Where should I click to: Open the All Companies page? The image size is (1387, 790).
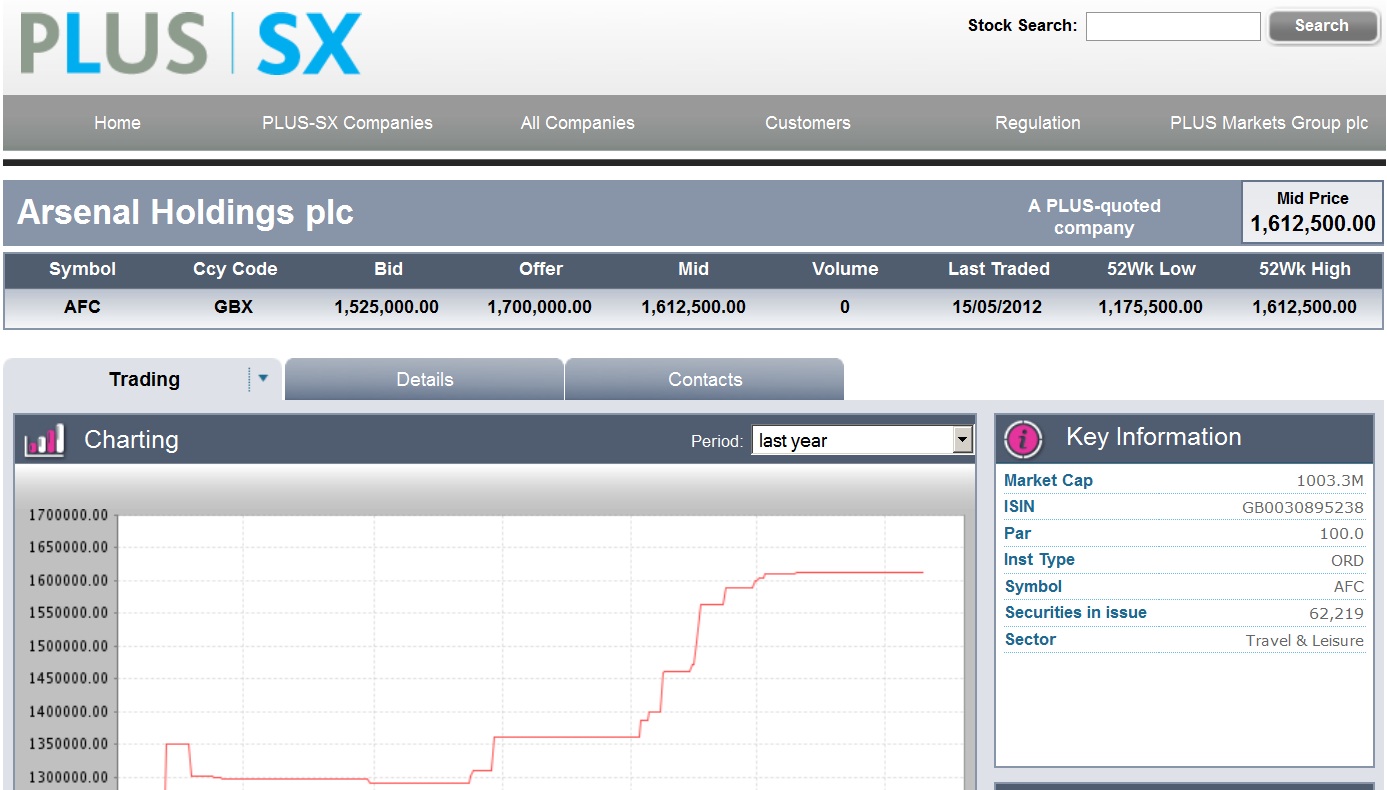pos(577,123)
